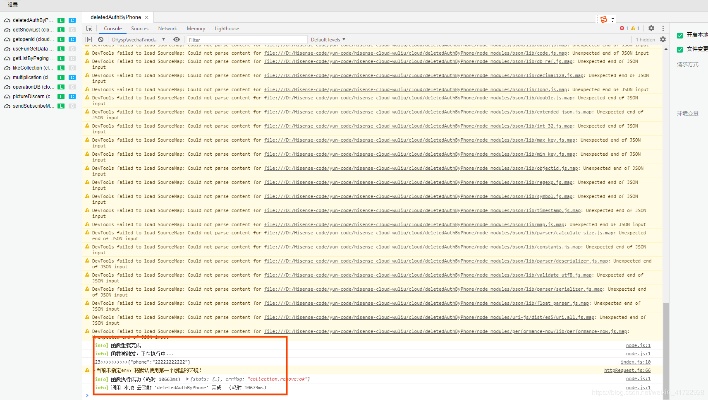The width and height of the screenshot is (708, 400).
Task: Click the console prompt input line
Action: pos(375,395)
